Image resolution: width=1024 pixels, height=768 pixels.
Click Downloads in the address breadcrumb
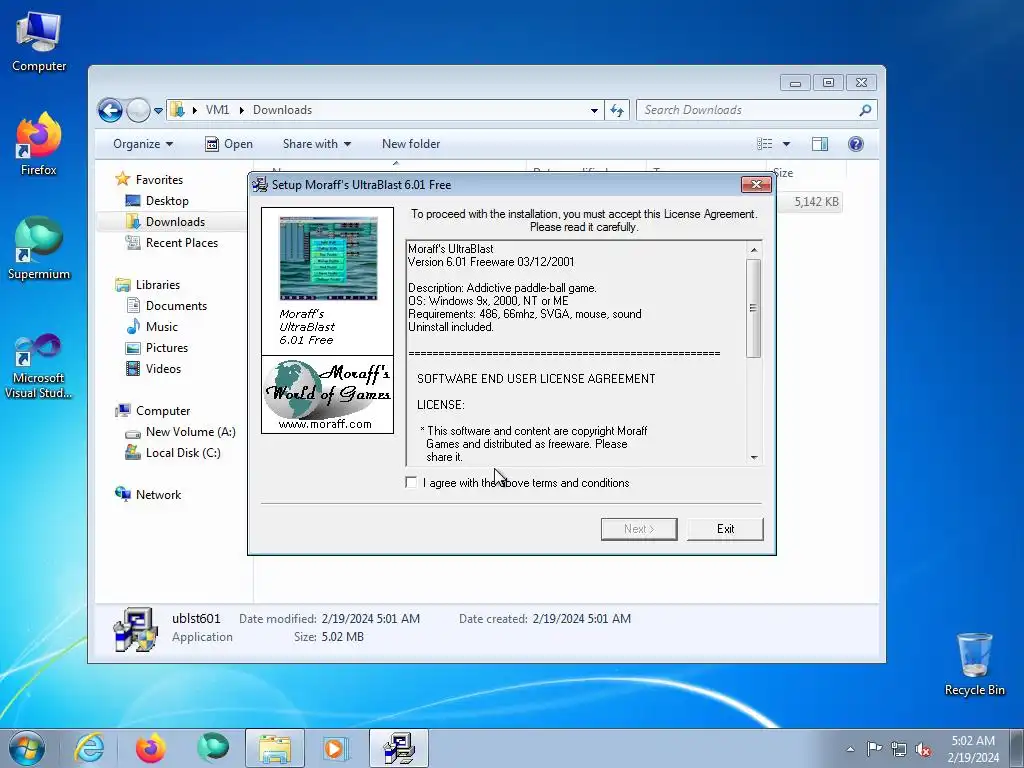pos(282,110)
